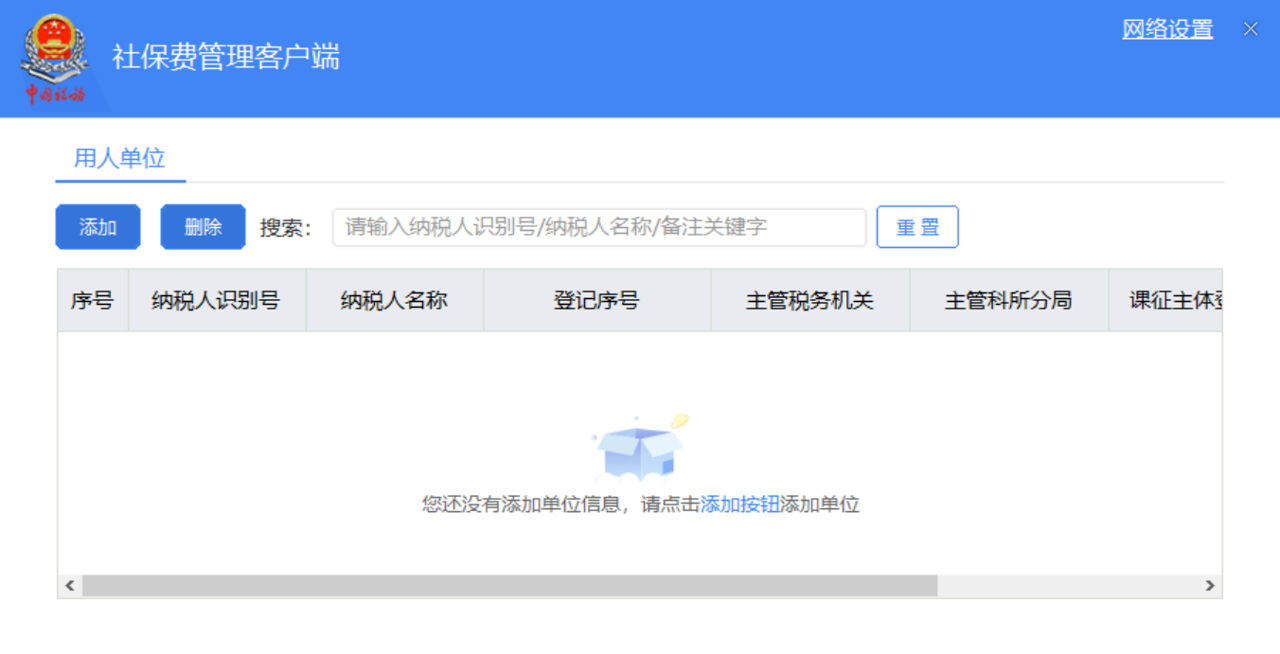1280x654 pixels.
Task: Click the horizontal scrollbar left arrow
Action: pyautogui.click(x=70, y=586)
